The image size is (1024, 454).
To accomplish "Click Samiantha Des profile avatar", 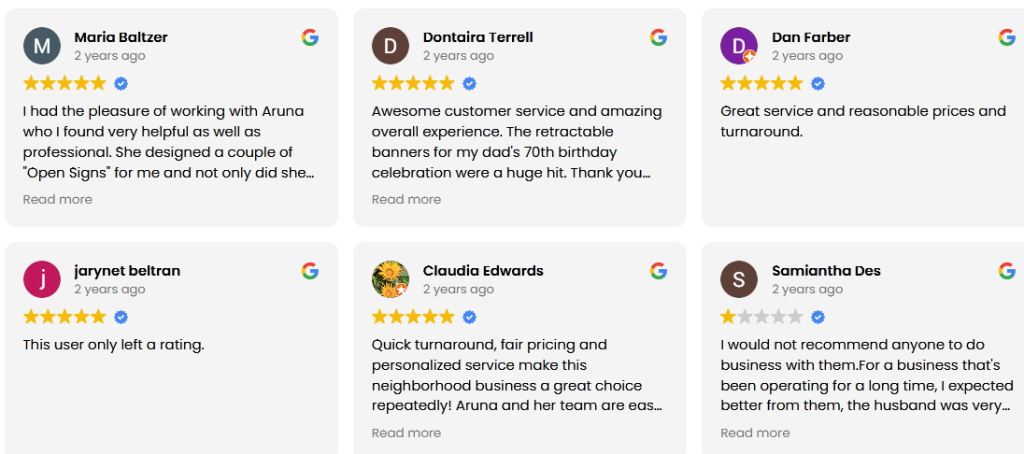I will coord(739,279).
